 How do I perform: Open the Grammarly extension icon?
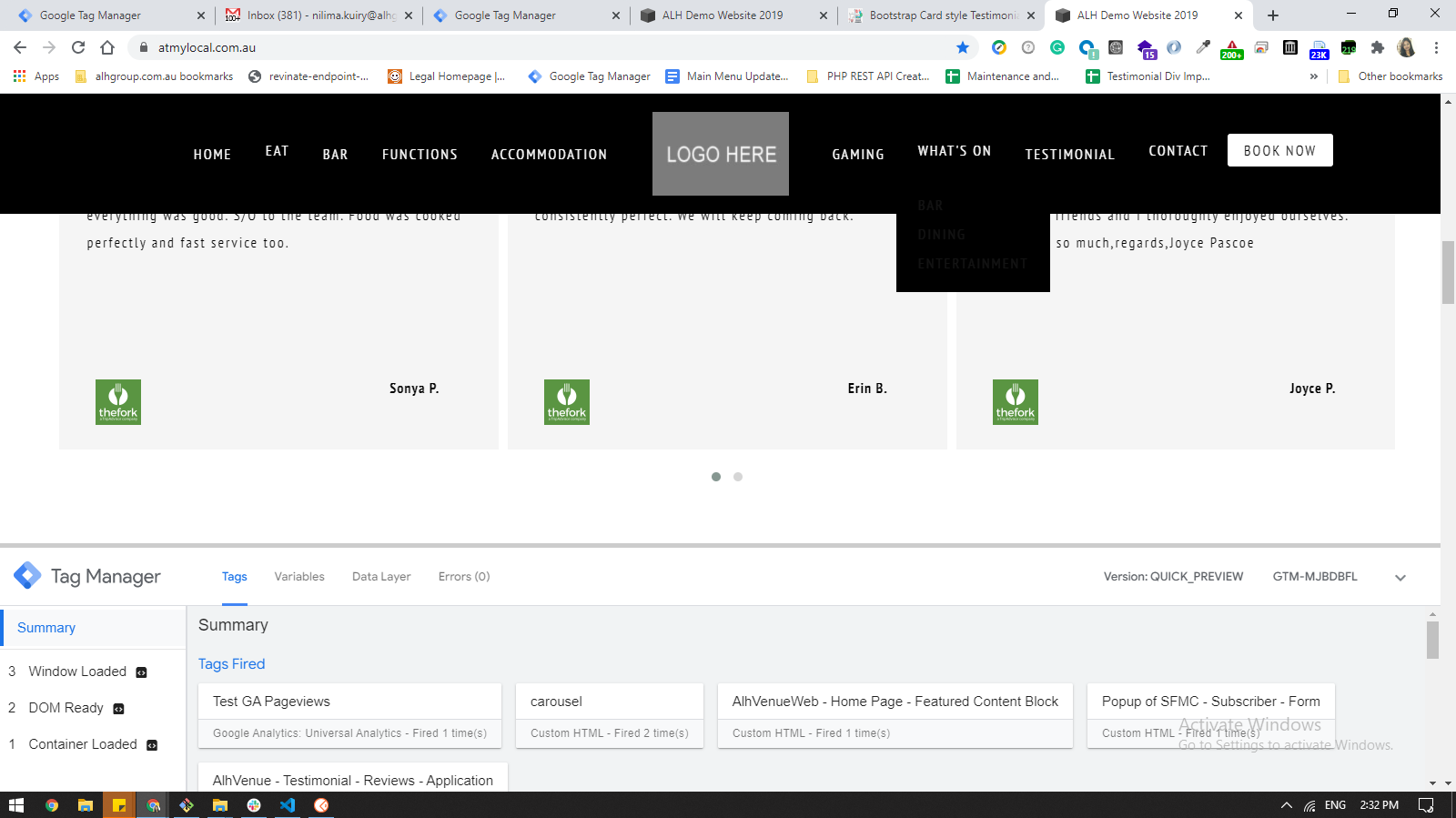[1057, 47]
